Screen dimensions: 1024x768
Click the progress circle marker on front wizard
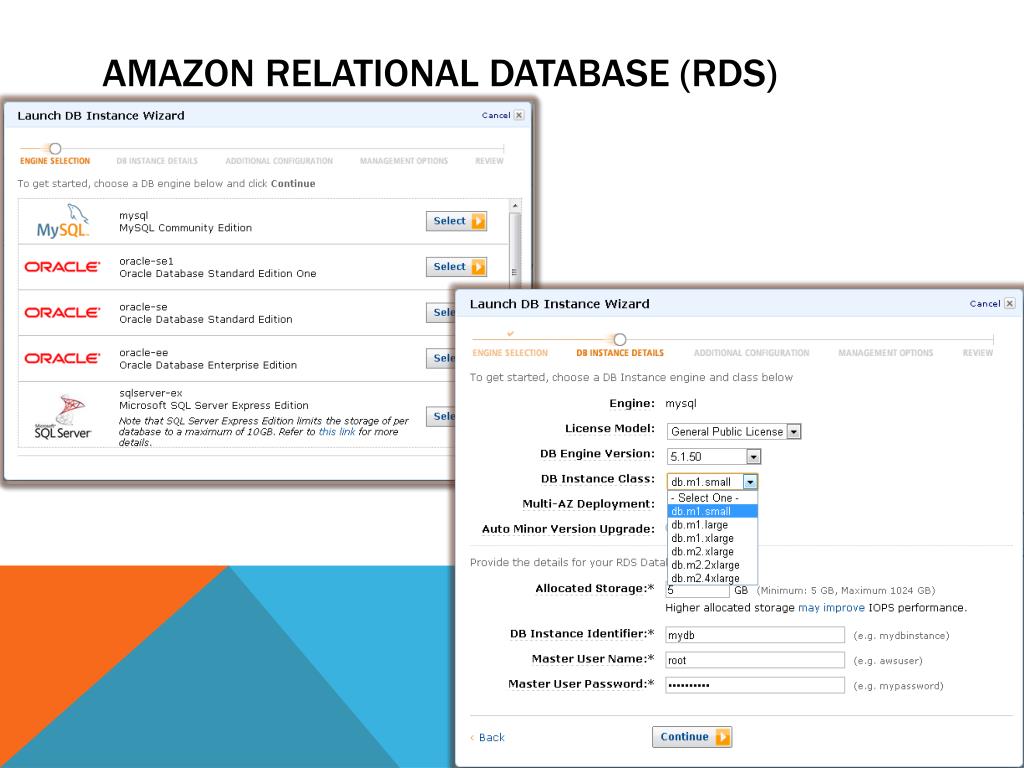(x=620, y=340)
